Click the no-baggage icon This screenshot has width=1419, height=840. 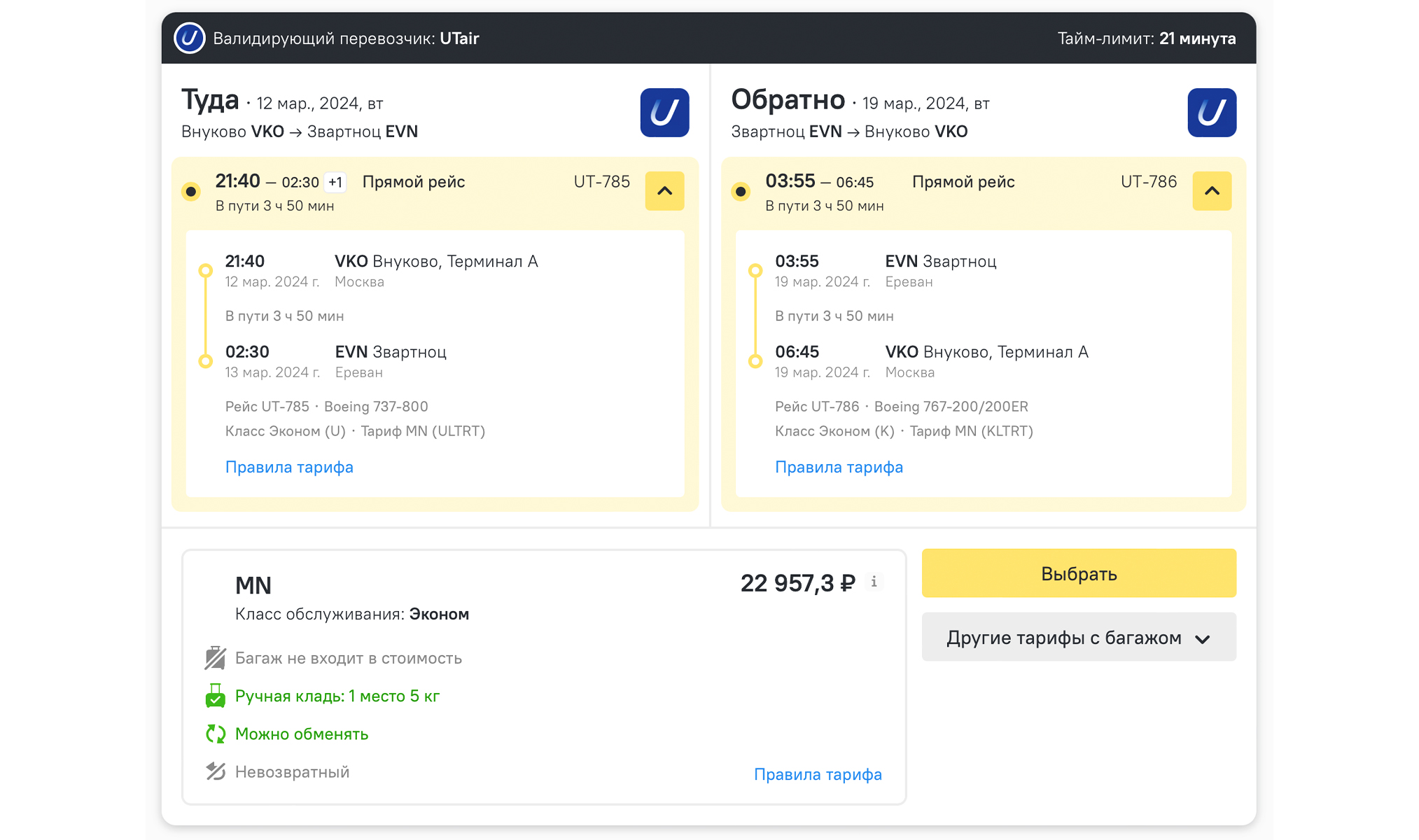pos(215,658)
